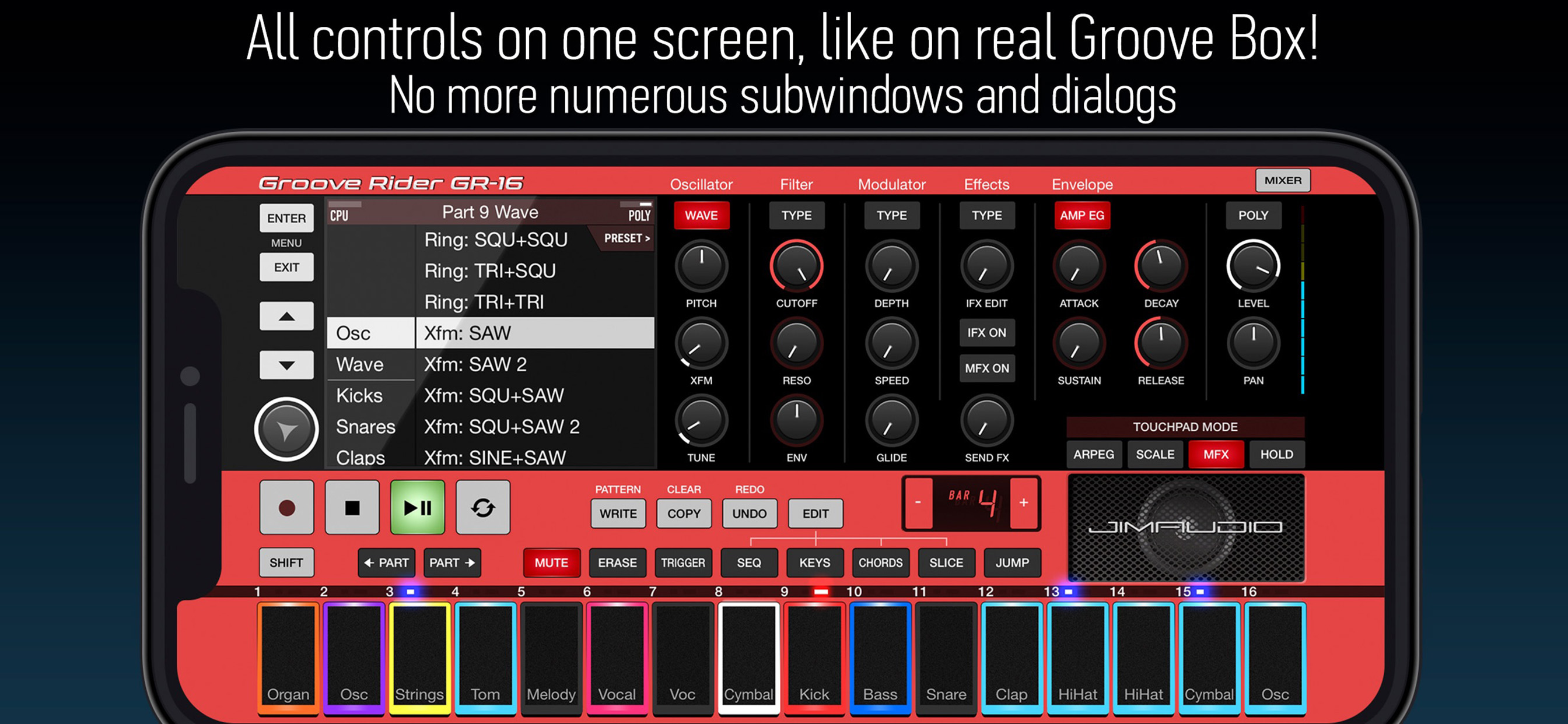Click the Stop transport button
Image resolution: width=1568 pixels, height=724 pixels.
tap(352, 507)
